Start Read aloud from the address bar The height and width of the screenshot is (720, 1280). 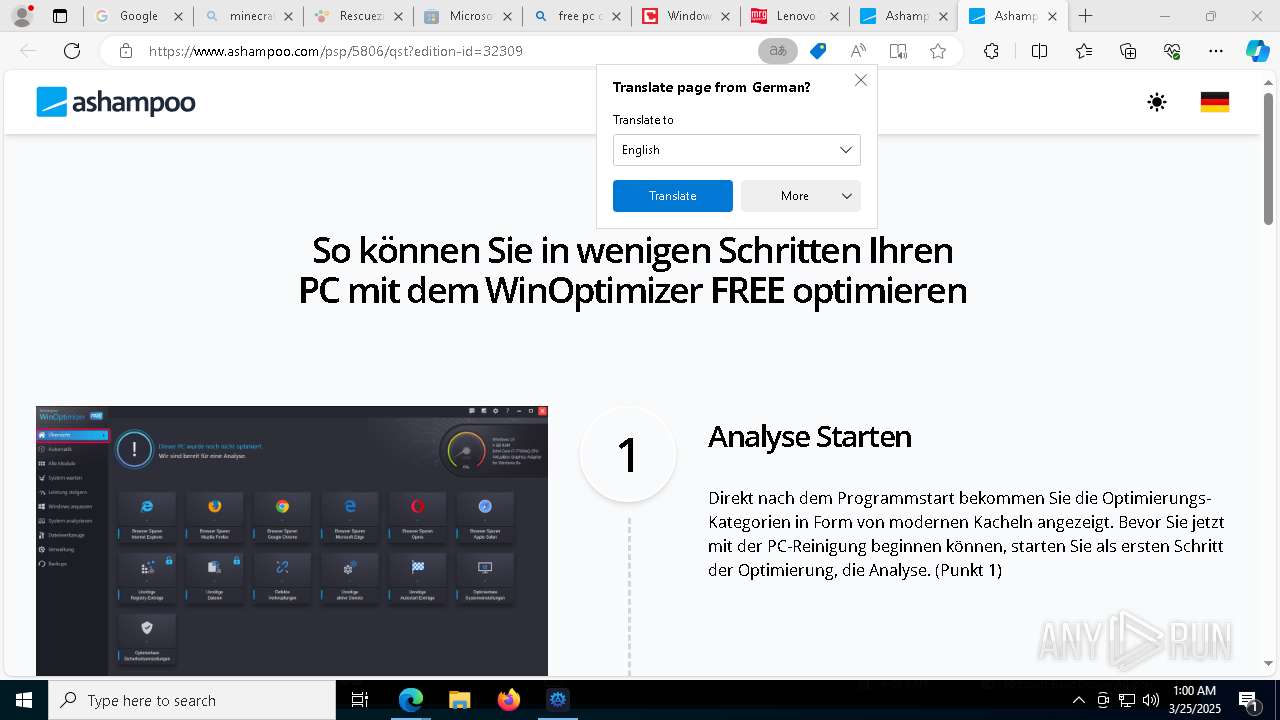(858, 51)
